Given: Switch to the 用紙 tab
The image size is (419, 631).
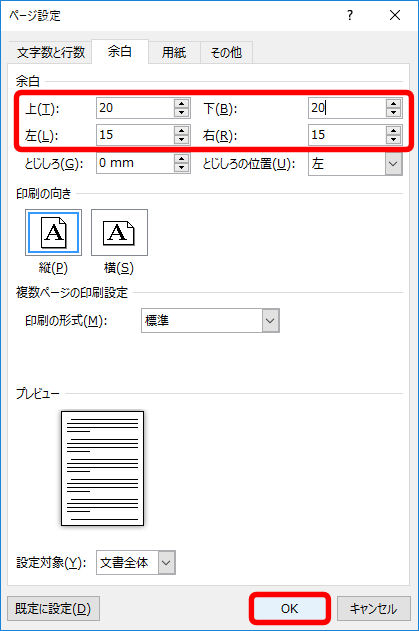Looking at the screenshot, I should click(x=174, y=52).
